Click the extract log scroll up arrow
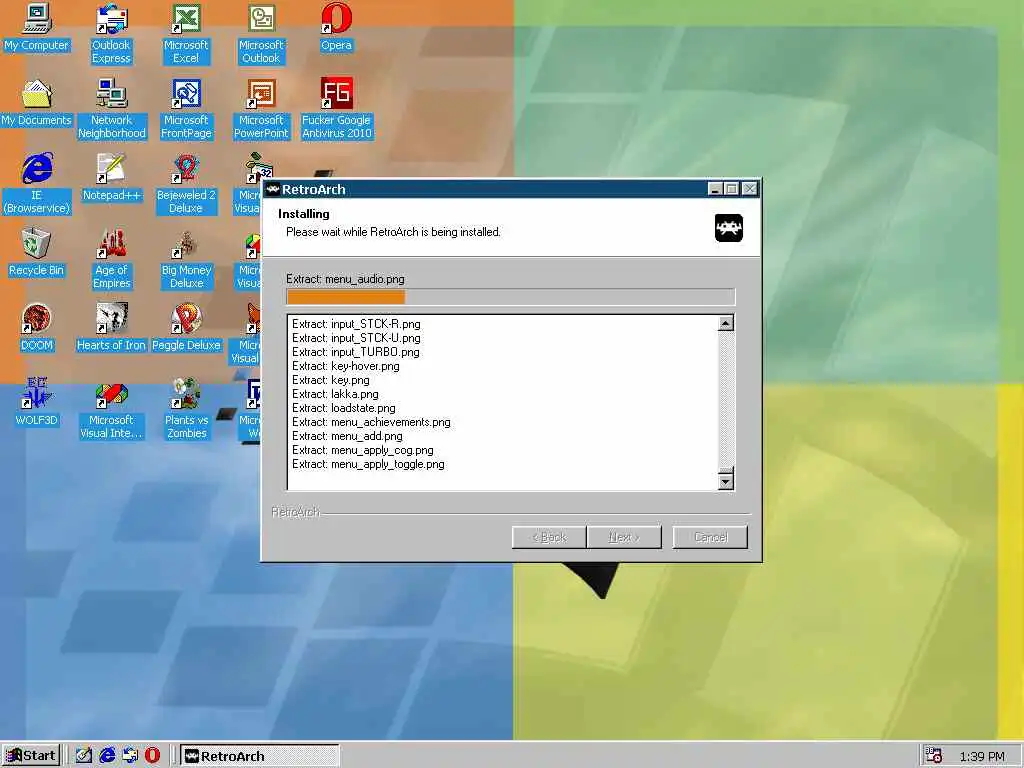1024x768 pixels. pos(726,323)
